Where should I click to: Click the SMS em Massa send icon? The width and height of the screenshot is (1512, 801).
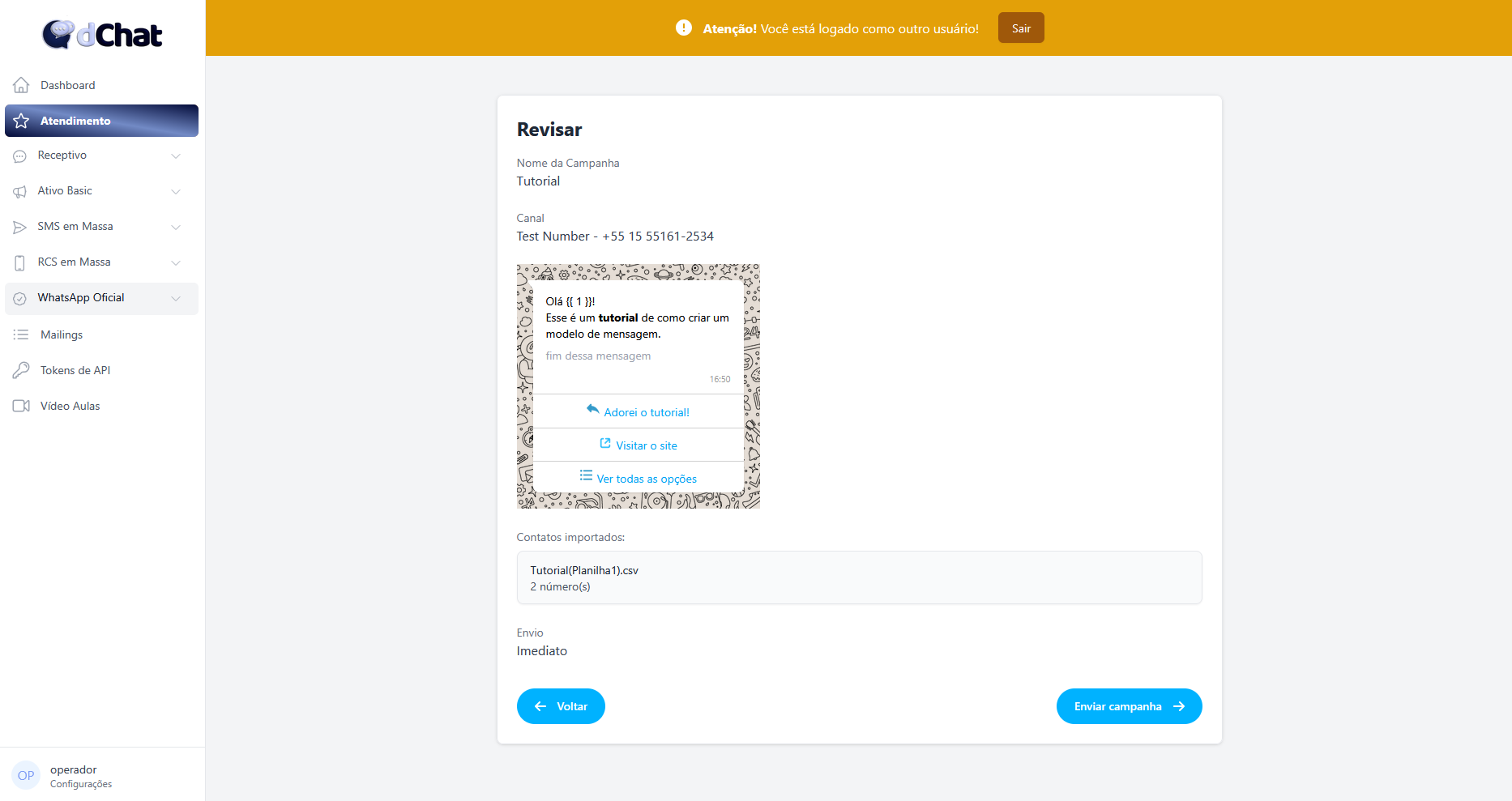(20, 227)
